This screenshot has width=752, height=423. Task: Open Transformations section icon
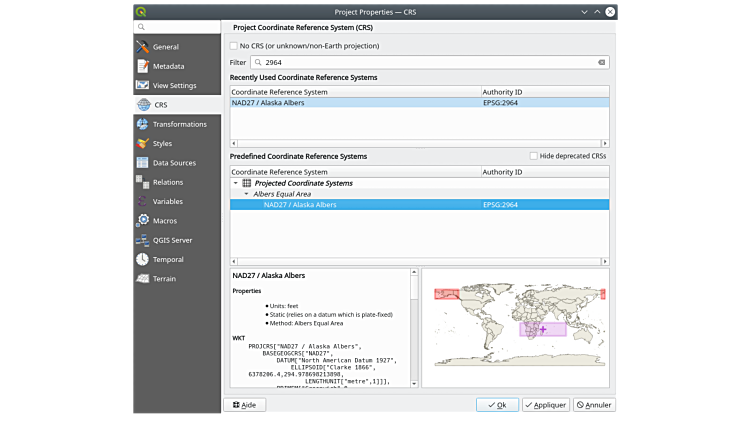[143, 124]
